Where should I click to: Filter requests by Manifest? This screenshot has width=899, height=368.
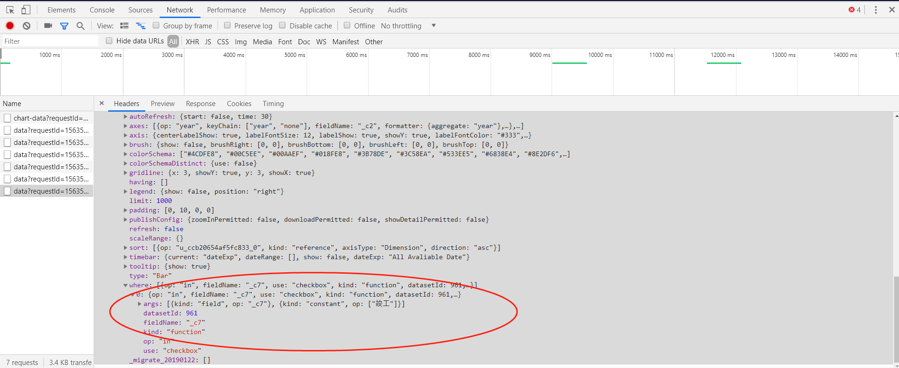coord(346,42)
